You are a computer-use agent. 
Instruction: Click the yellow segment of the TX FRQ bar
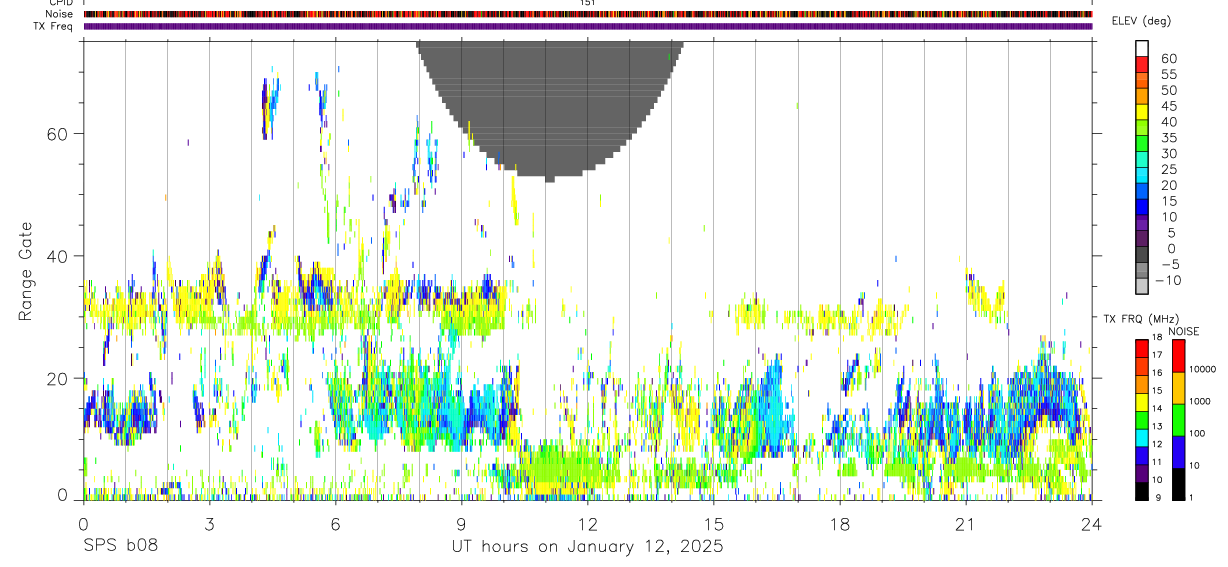(1142, 402)
